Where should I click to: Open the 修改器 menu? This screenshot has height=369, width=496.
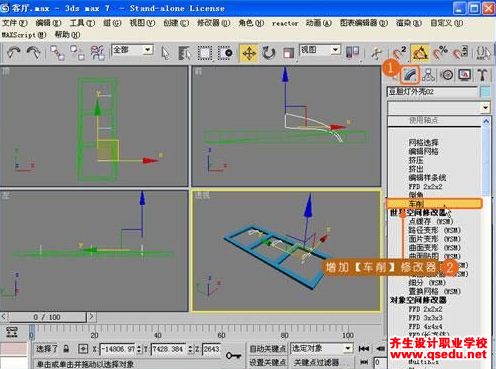pyautogui.click(x=213, y=23)
